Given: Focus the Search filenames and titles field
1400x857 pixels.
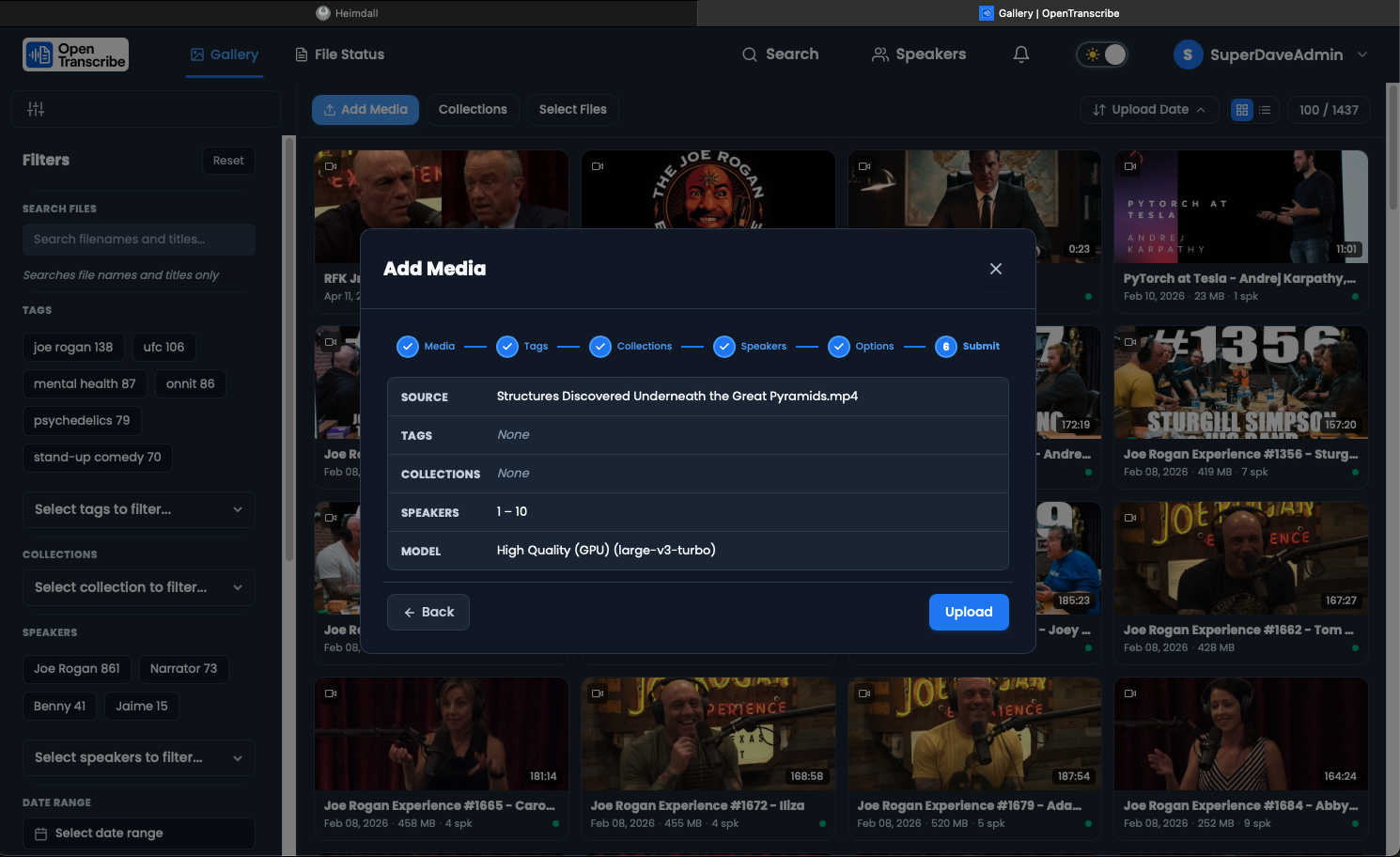Looking at the screenshot, I should pos(139,240).
